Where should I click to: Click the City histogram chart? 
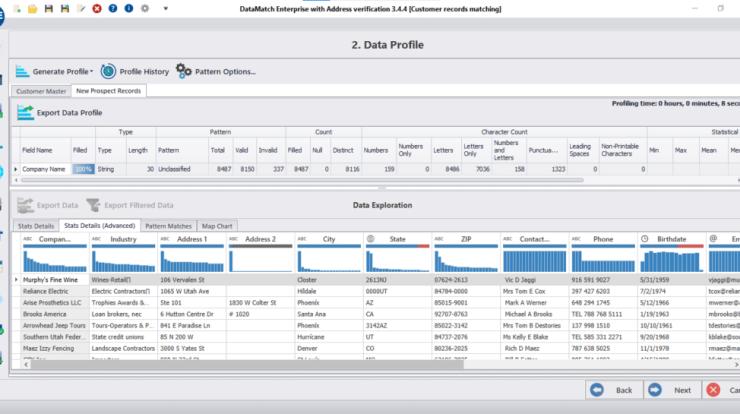329,261
